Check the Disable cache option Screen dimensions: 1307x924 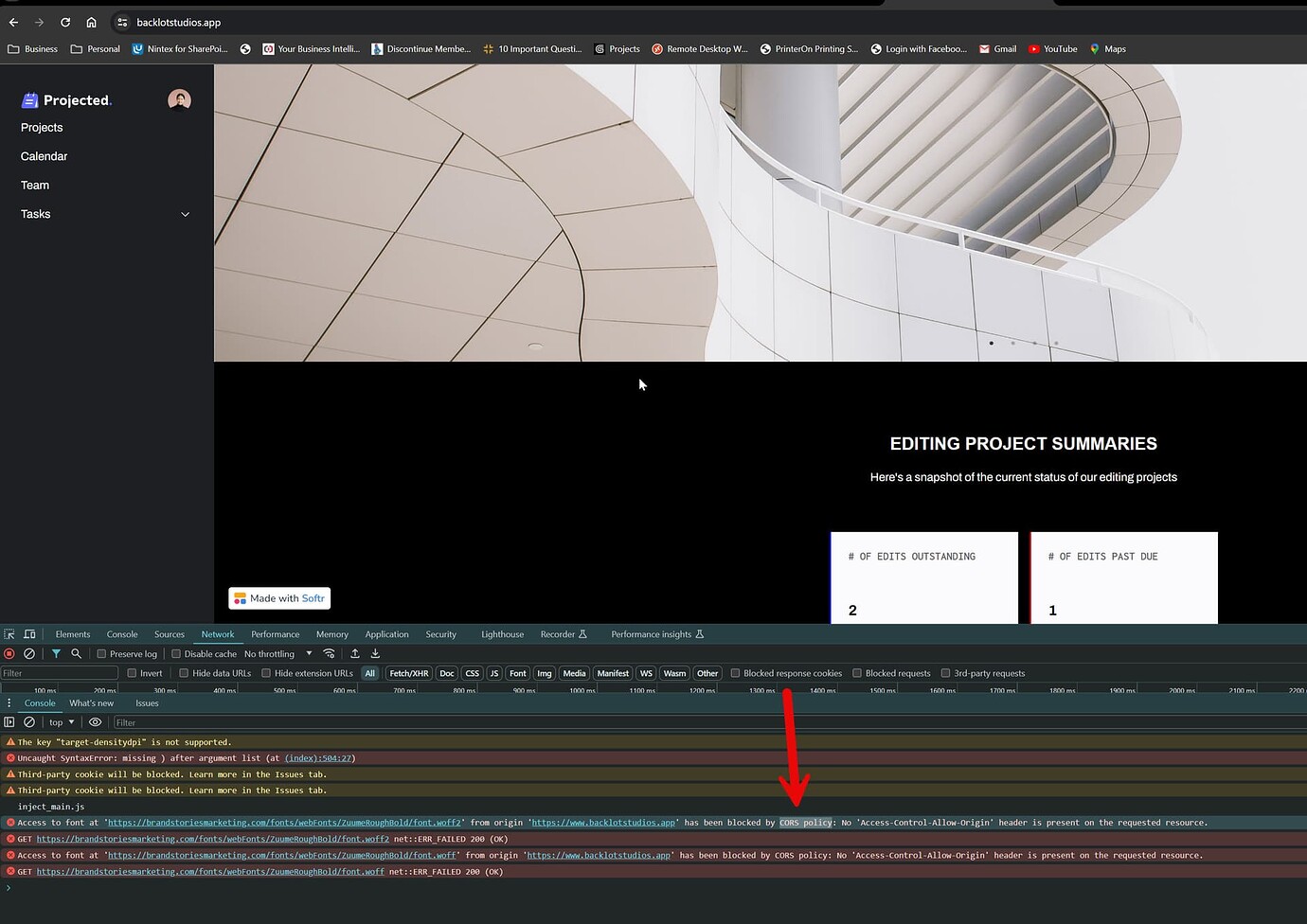175,653
